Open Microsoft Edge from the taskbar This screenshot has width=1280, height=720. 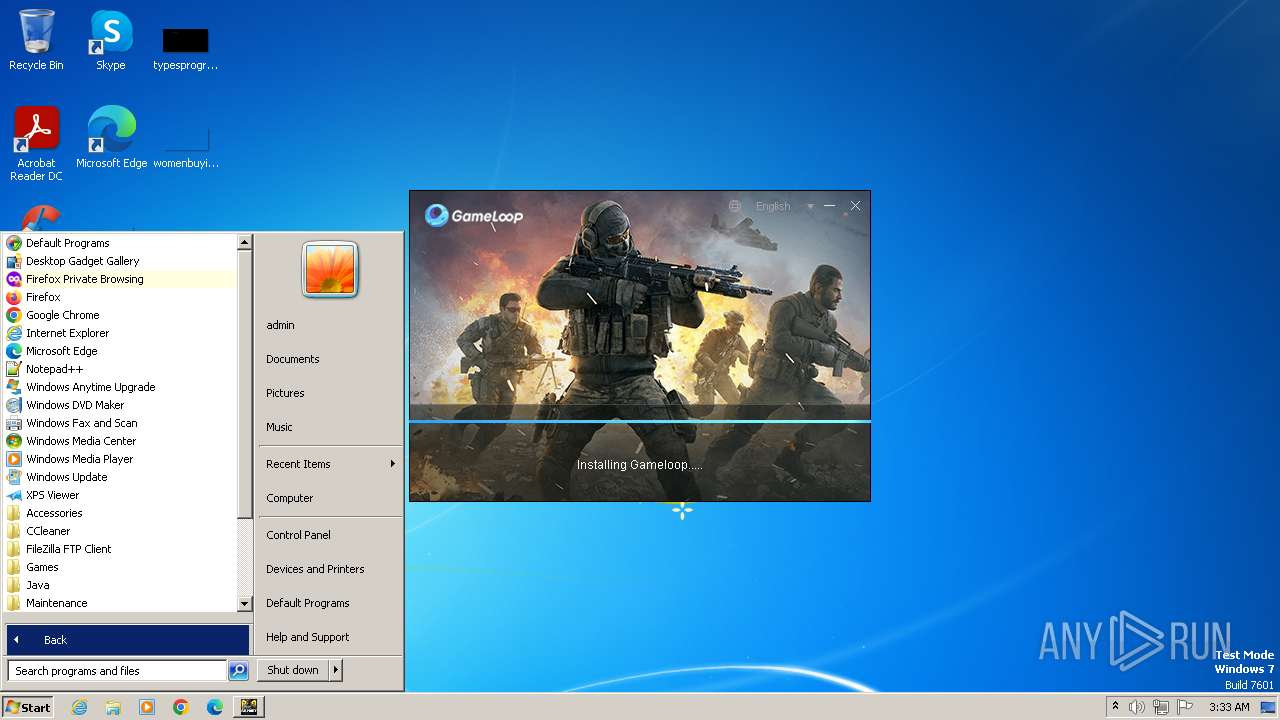tap(215, 707)
